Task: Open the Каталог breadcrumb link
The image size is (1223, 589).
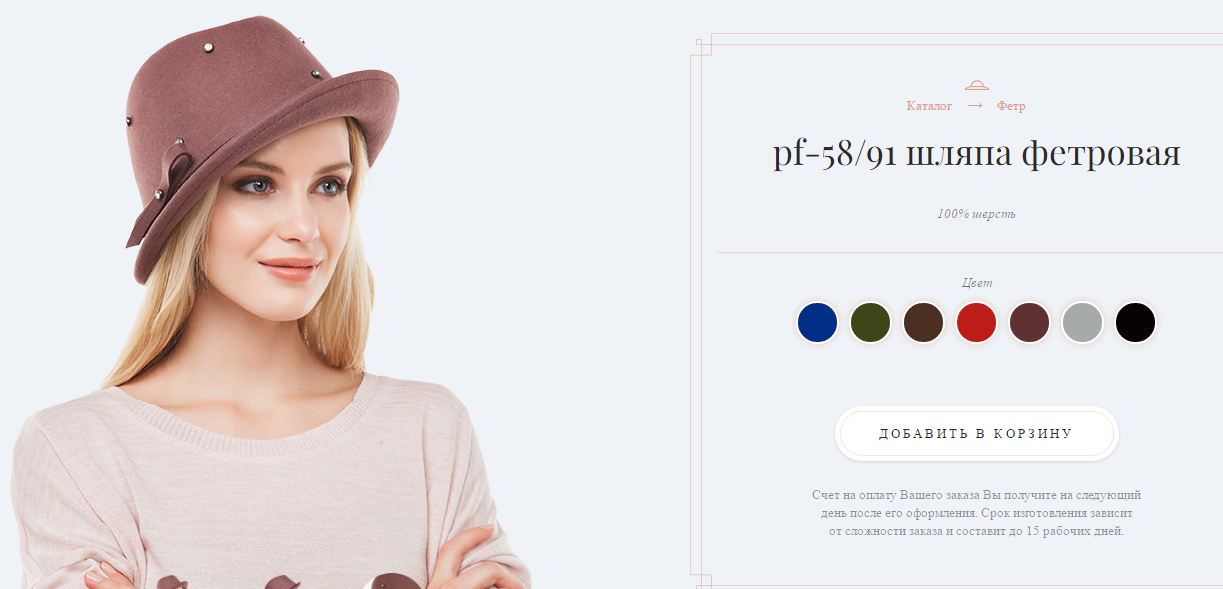Action: coord(929,106)
